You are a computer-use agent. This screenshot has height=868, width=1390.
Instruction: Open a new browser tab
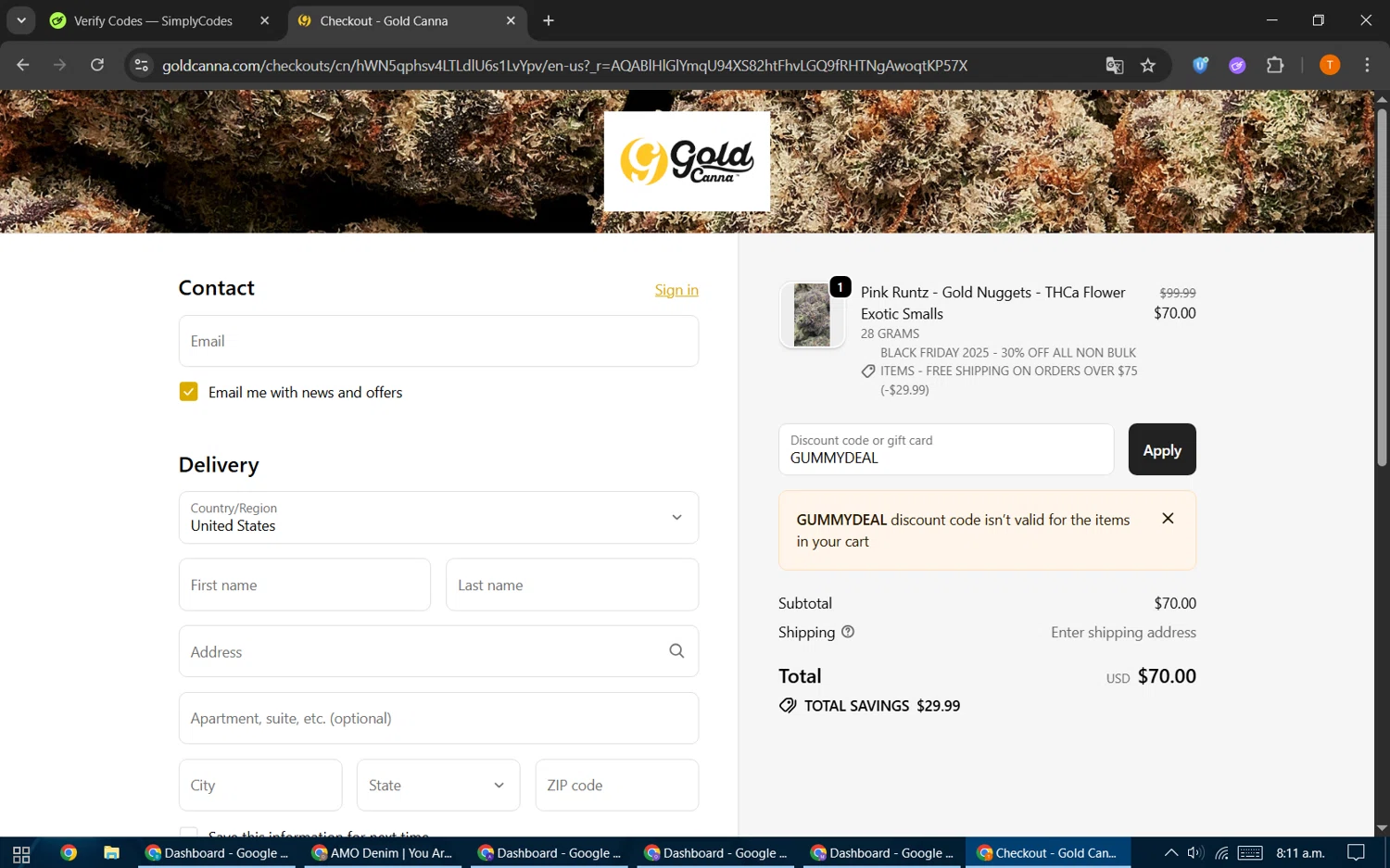[549, 20]
